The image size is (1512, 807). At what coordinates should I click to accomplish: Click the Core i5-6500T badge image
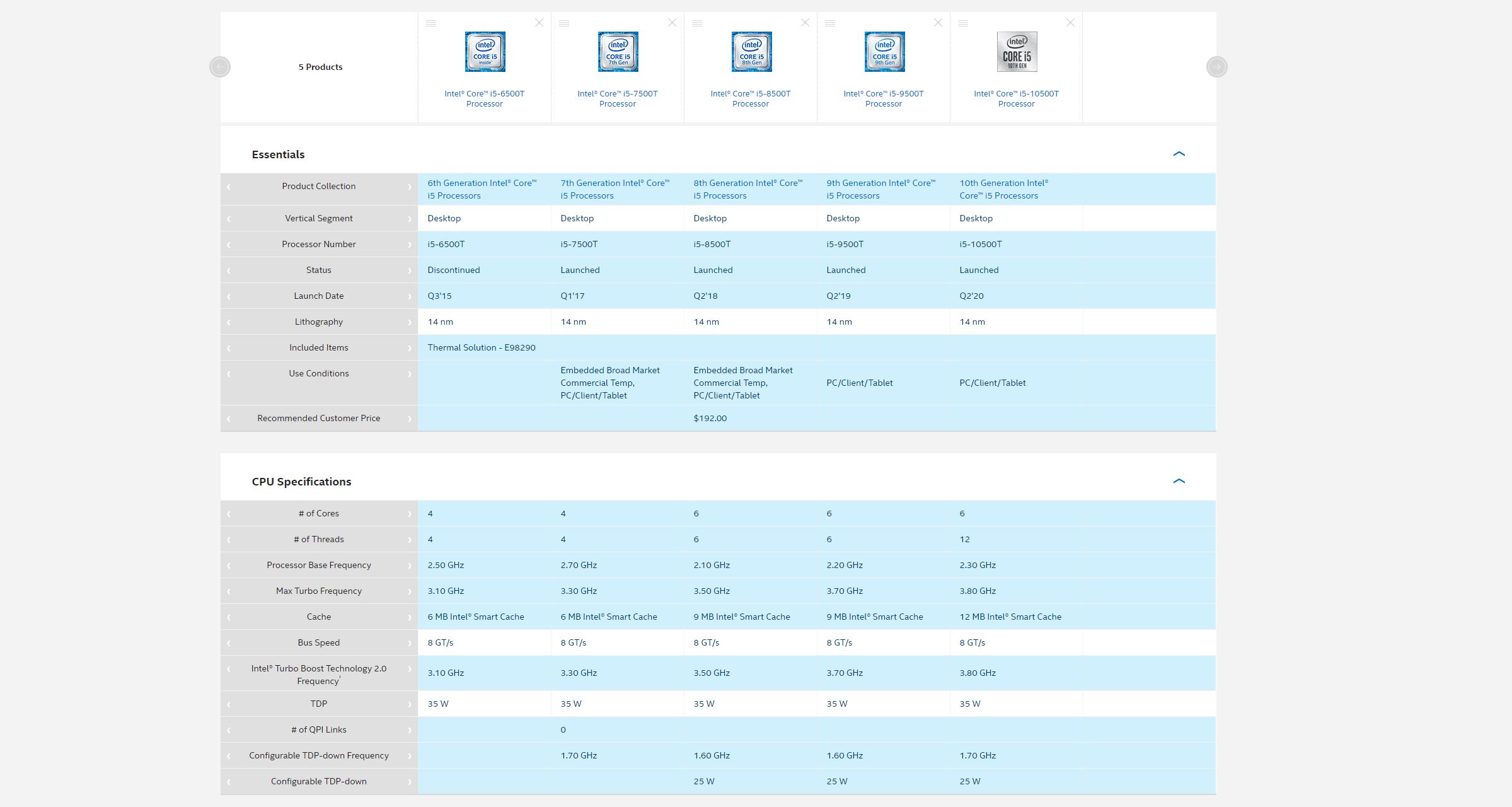coord(485,52)
